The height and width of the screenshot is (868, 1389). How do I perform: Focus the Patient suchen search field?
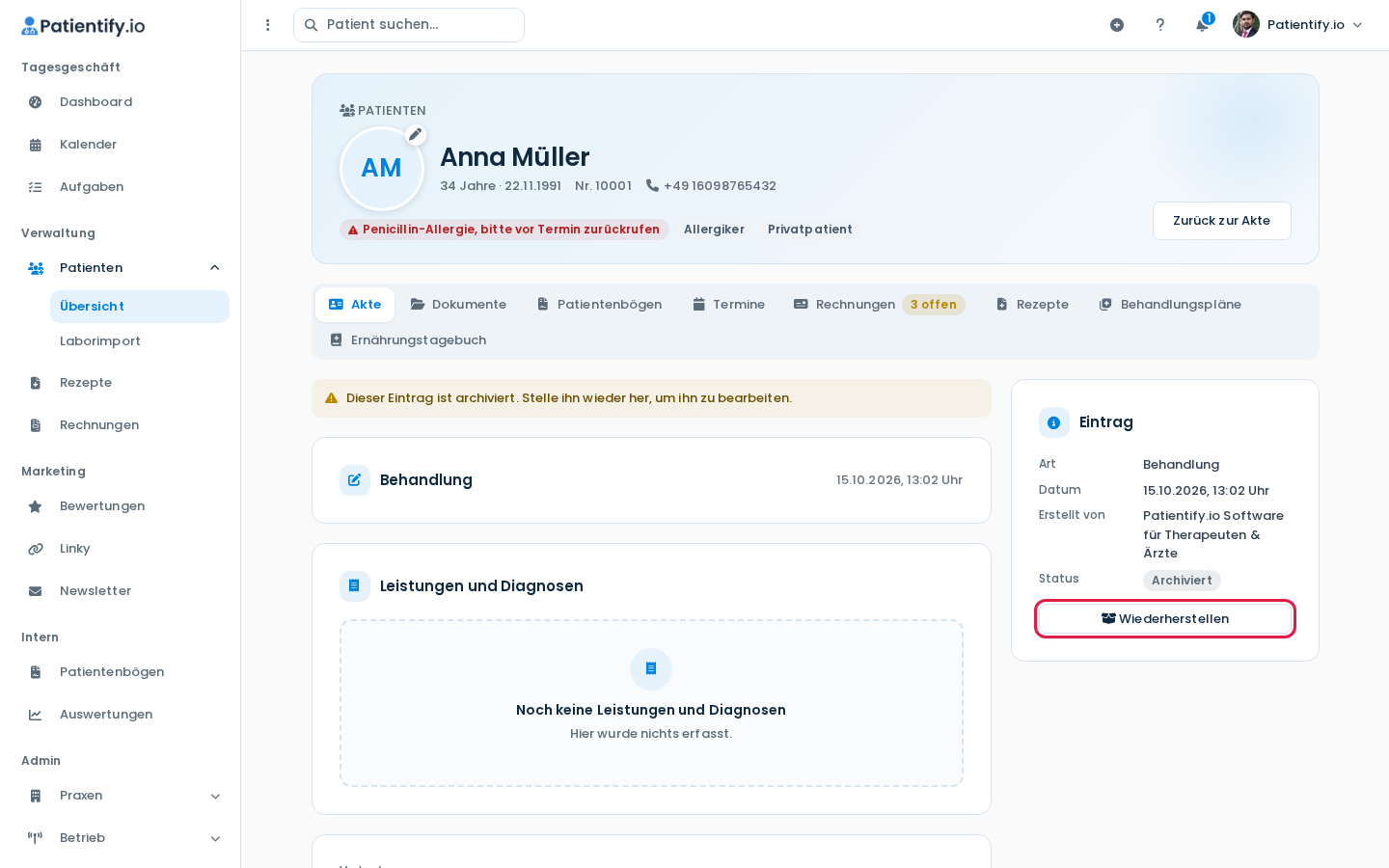(409, 25)
